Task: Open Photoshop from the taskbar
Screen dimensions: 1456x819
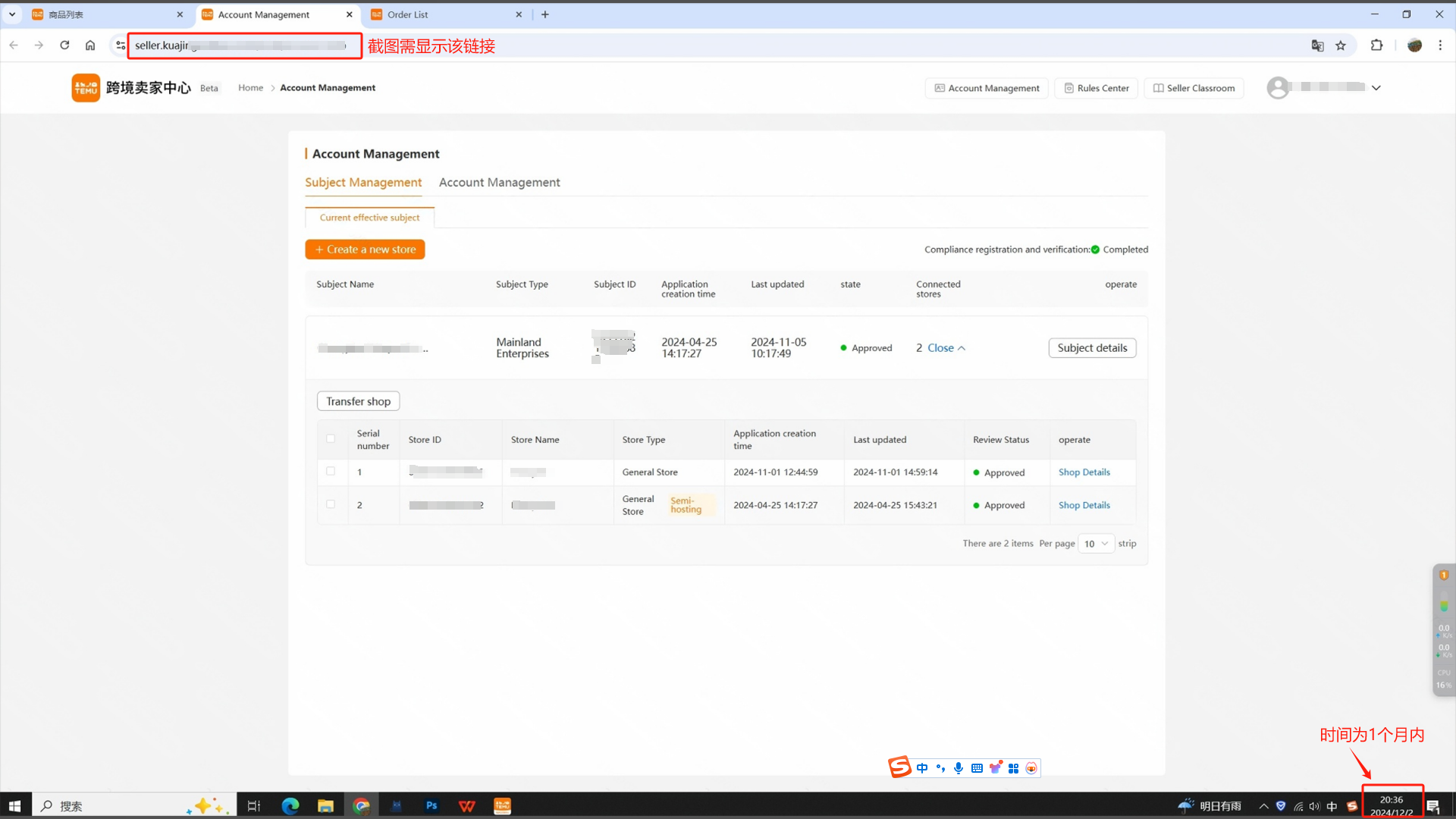Action: 431,805
